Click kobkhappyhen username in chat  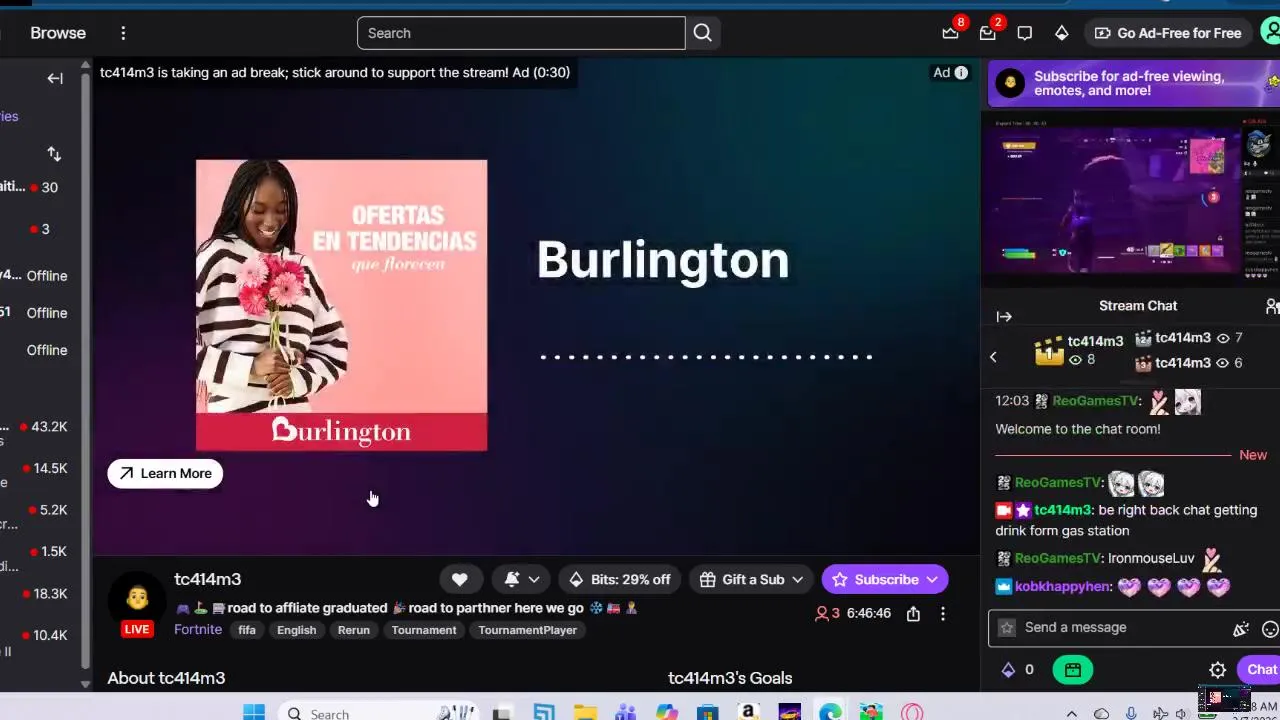pyautogui.click(x=1062, y=586)
